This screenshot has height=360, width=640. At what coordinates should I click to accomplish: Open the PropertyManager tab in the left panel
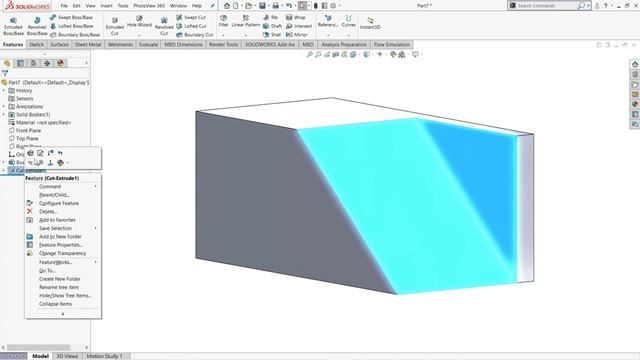(20, 63)
